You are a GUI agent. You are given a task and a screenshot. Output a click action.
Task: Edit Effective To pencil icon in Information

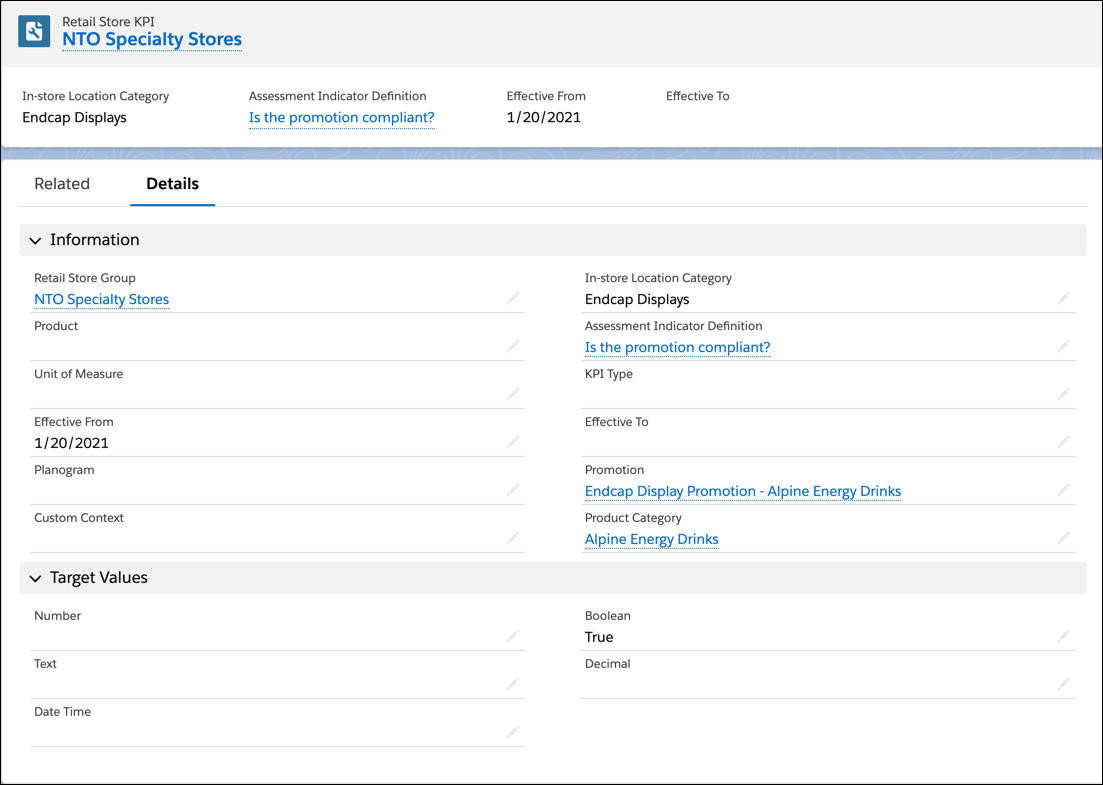coord(1064,442)
